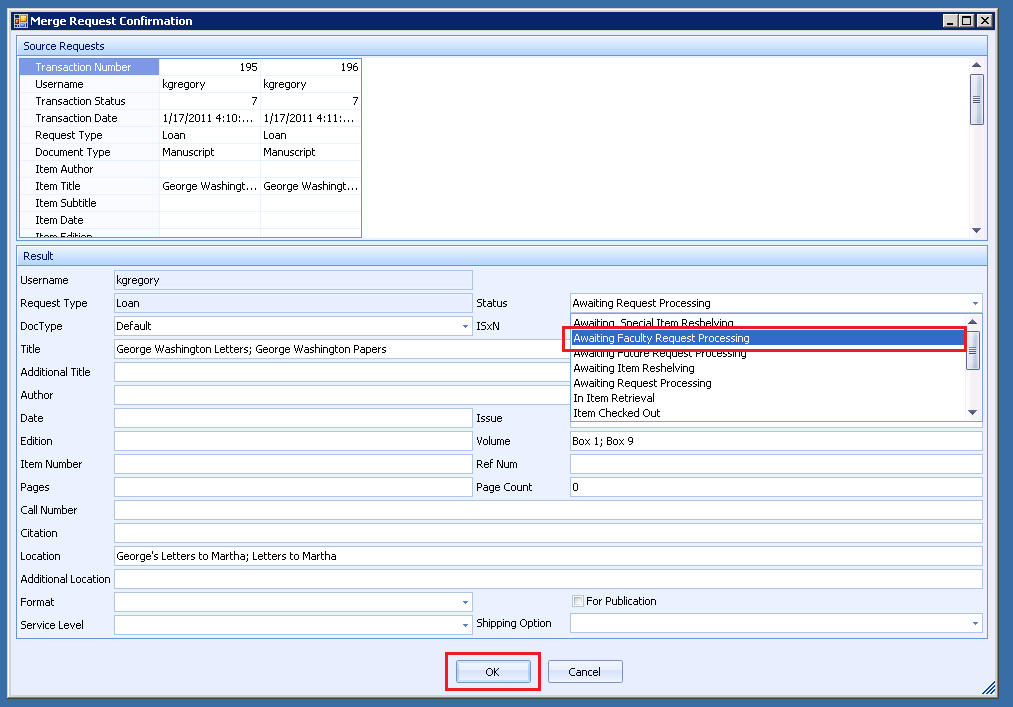Viewport: 1013px width, 707px height.
Task: Select the Transaction Number row header
Action: (x=89, y=67)
